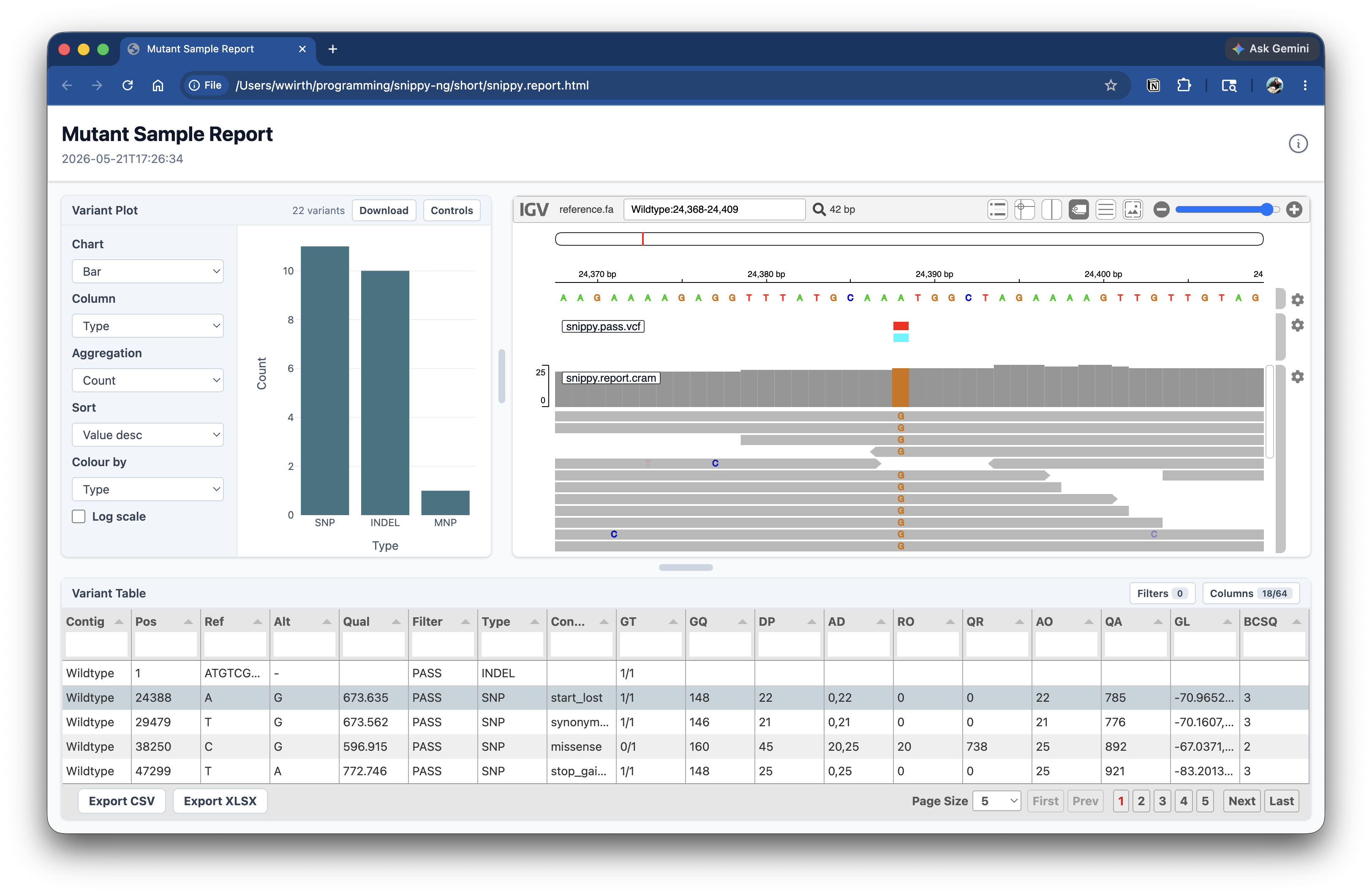Image resolution: width=1372 pixels, height=896 pixels.
Task: Open sequence track settings gear
Action: coord(1297,300)
